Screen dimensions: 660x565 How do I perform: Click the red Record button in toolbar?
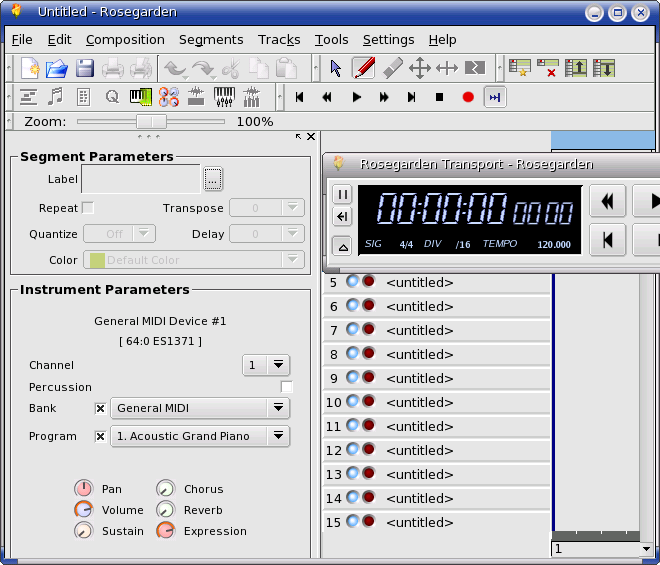coord(468,97)
